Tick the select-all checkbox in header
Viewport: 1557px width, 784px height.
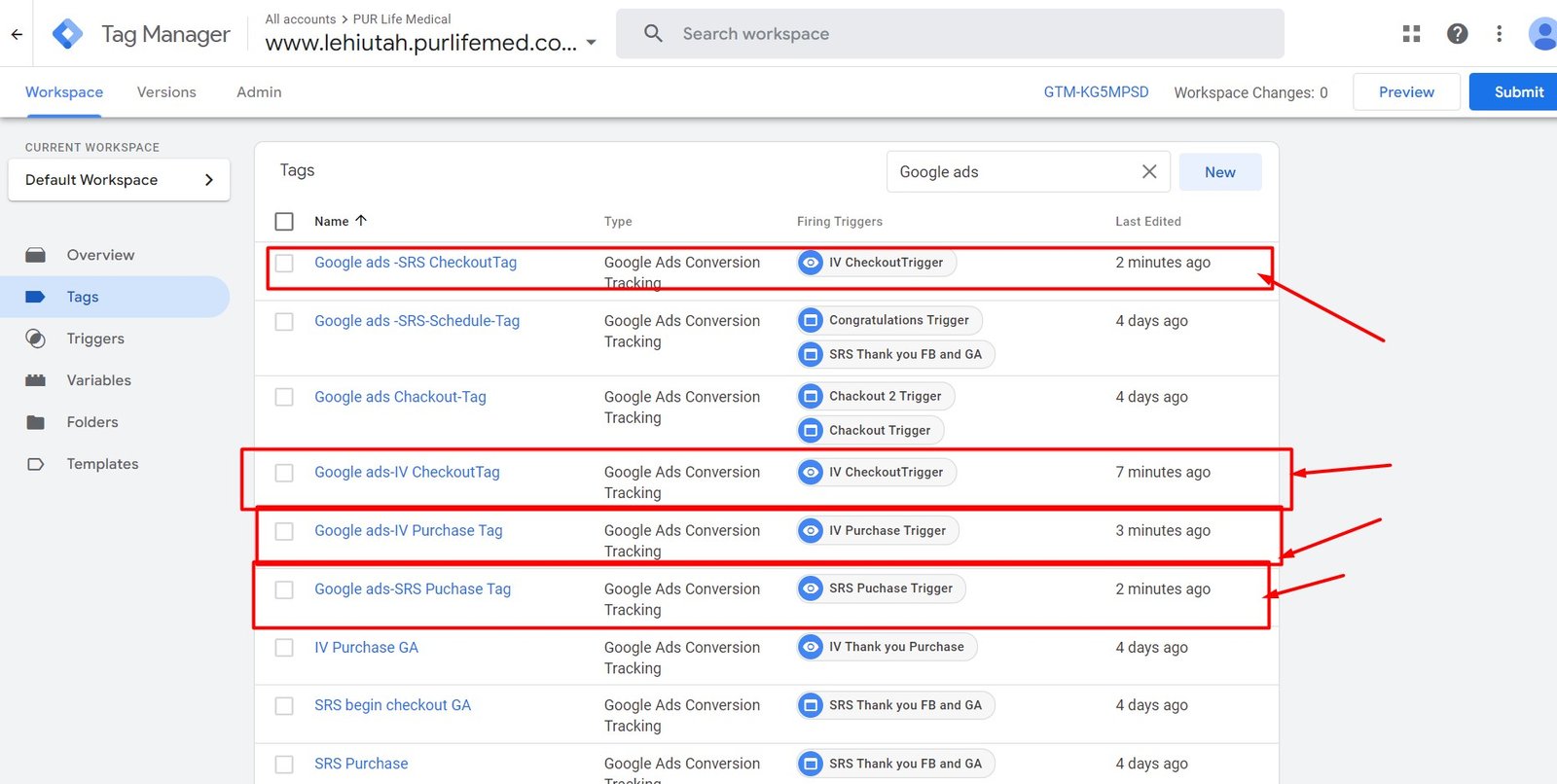click(x=284, y=222)
